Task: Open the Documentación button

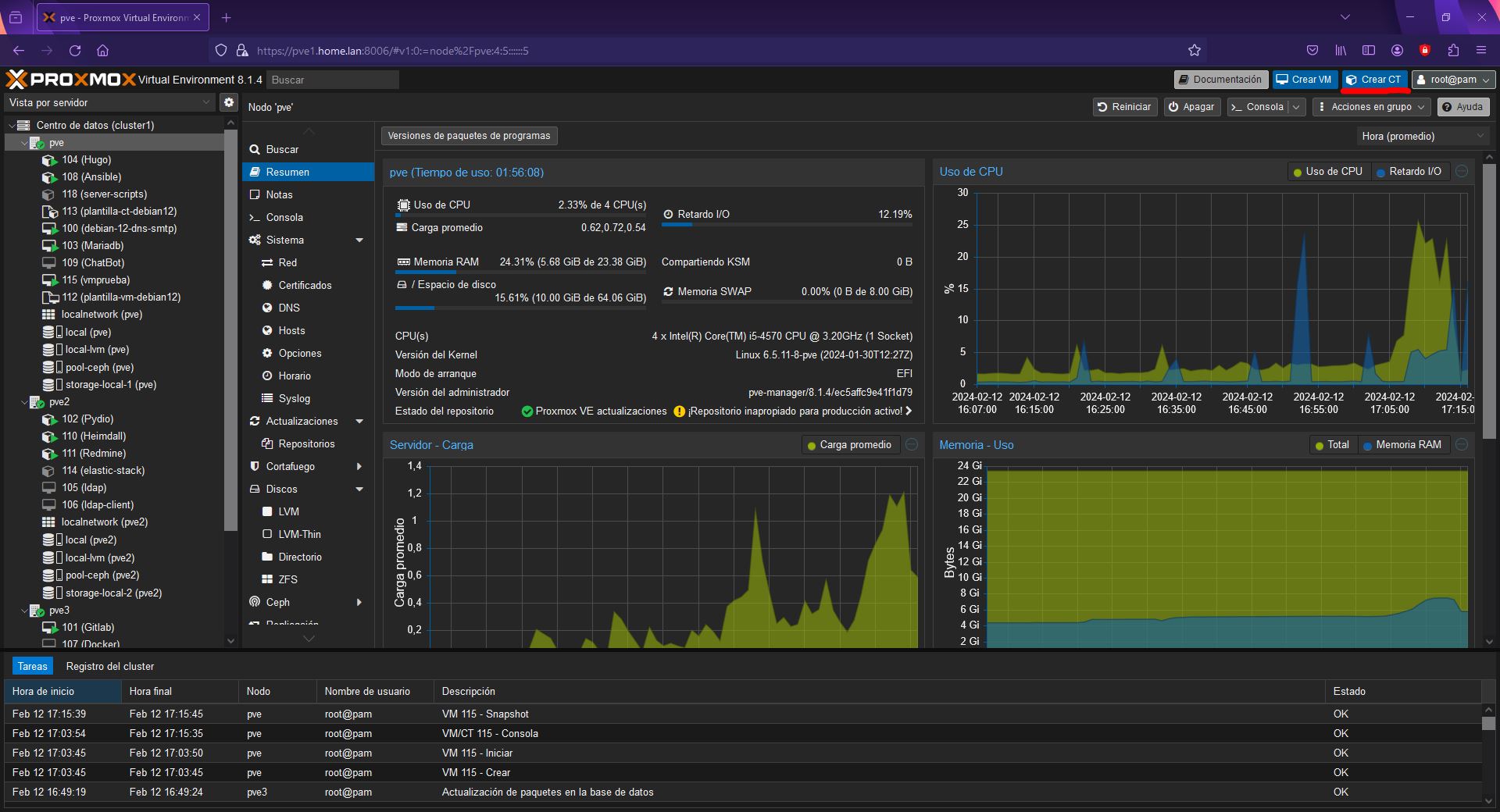Action: pyautogui.click(x=1220, y=80)
